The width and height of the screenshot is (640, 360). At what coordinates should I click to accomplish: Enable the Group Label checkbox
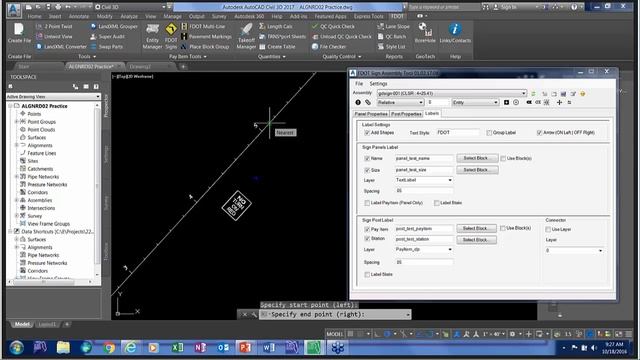[x=489, y=133]
